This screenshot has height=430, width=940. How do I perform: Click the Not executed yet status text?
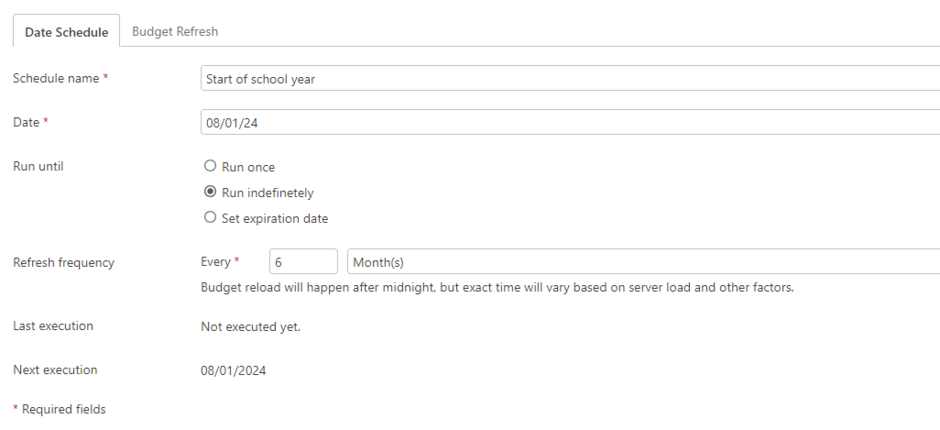251,327
